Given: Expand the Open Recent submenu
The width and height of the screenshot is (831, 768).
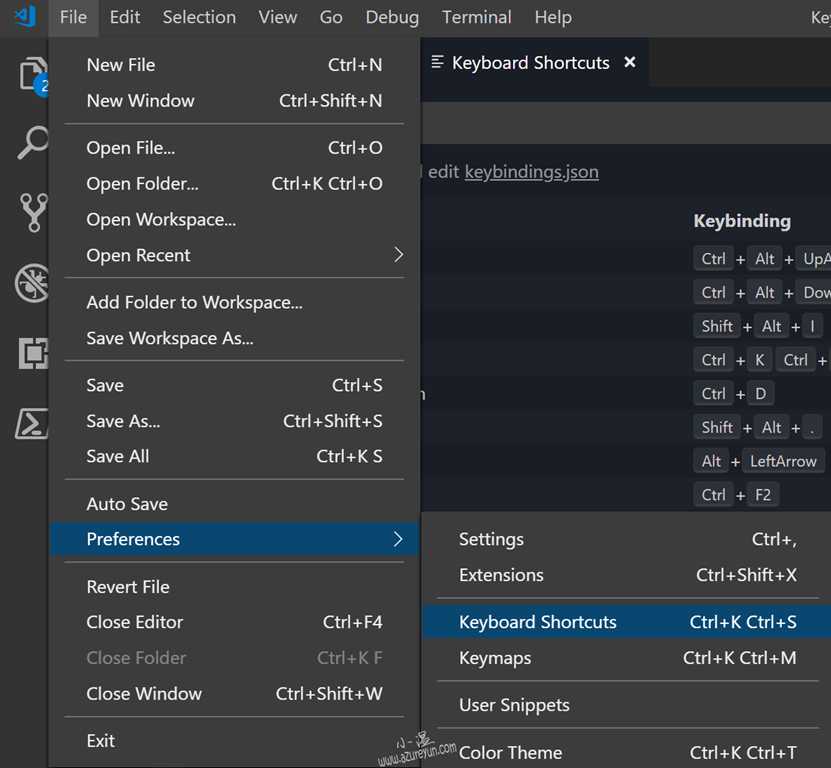Looking at the screenshot, I should (x=234, y=255).
